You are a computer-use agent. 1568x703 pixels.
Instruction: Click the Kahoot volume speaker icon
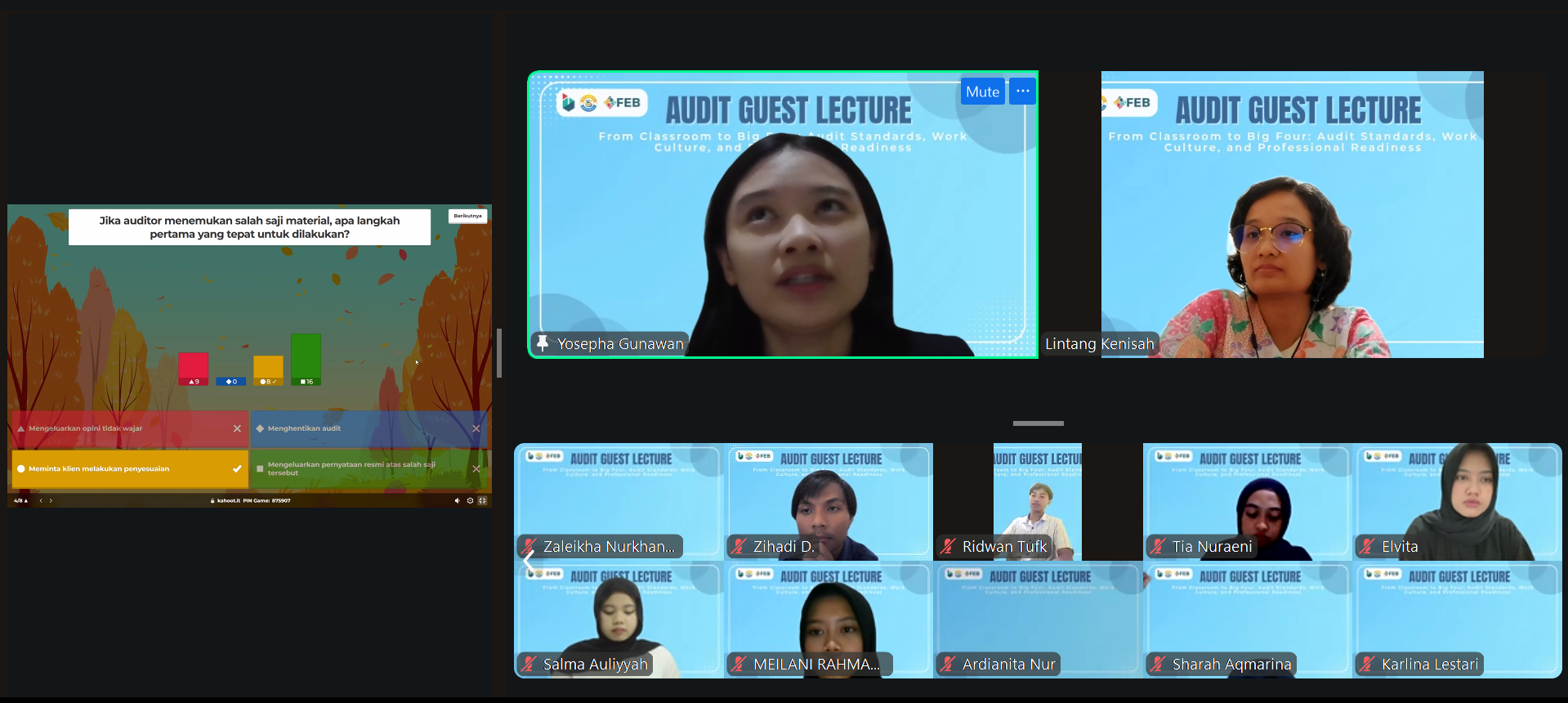[457, 500]
